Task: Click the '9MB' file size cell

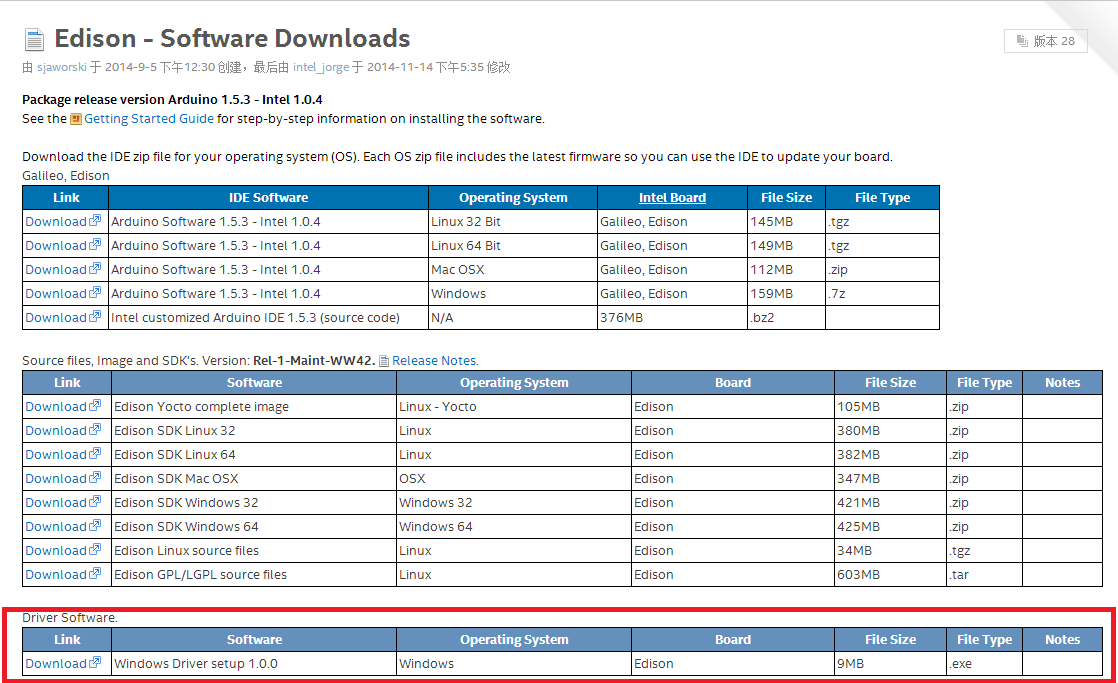Action: tap(890, 664)
